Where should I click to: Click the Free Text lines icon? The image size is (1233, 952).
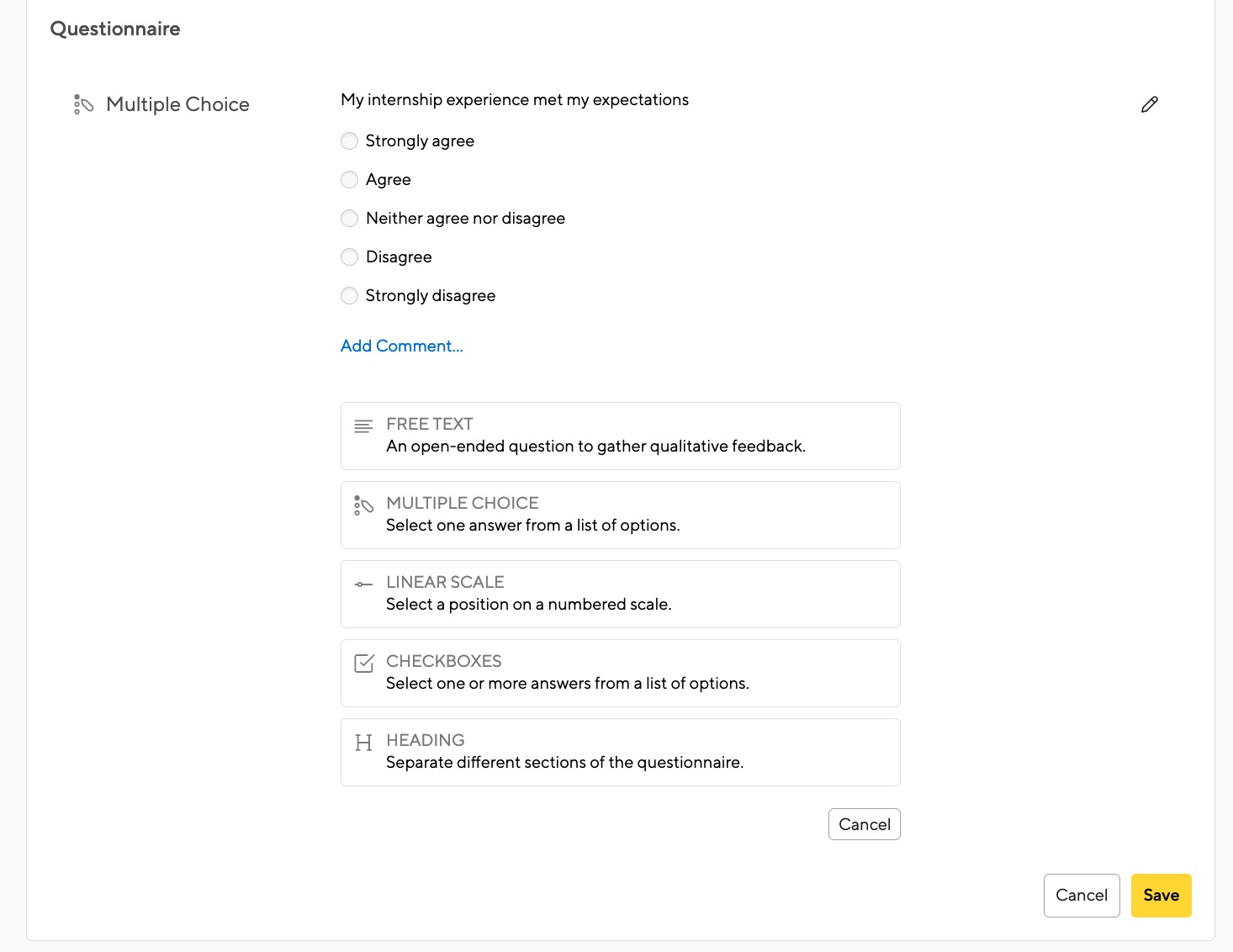point(362,426)
